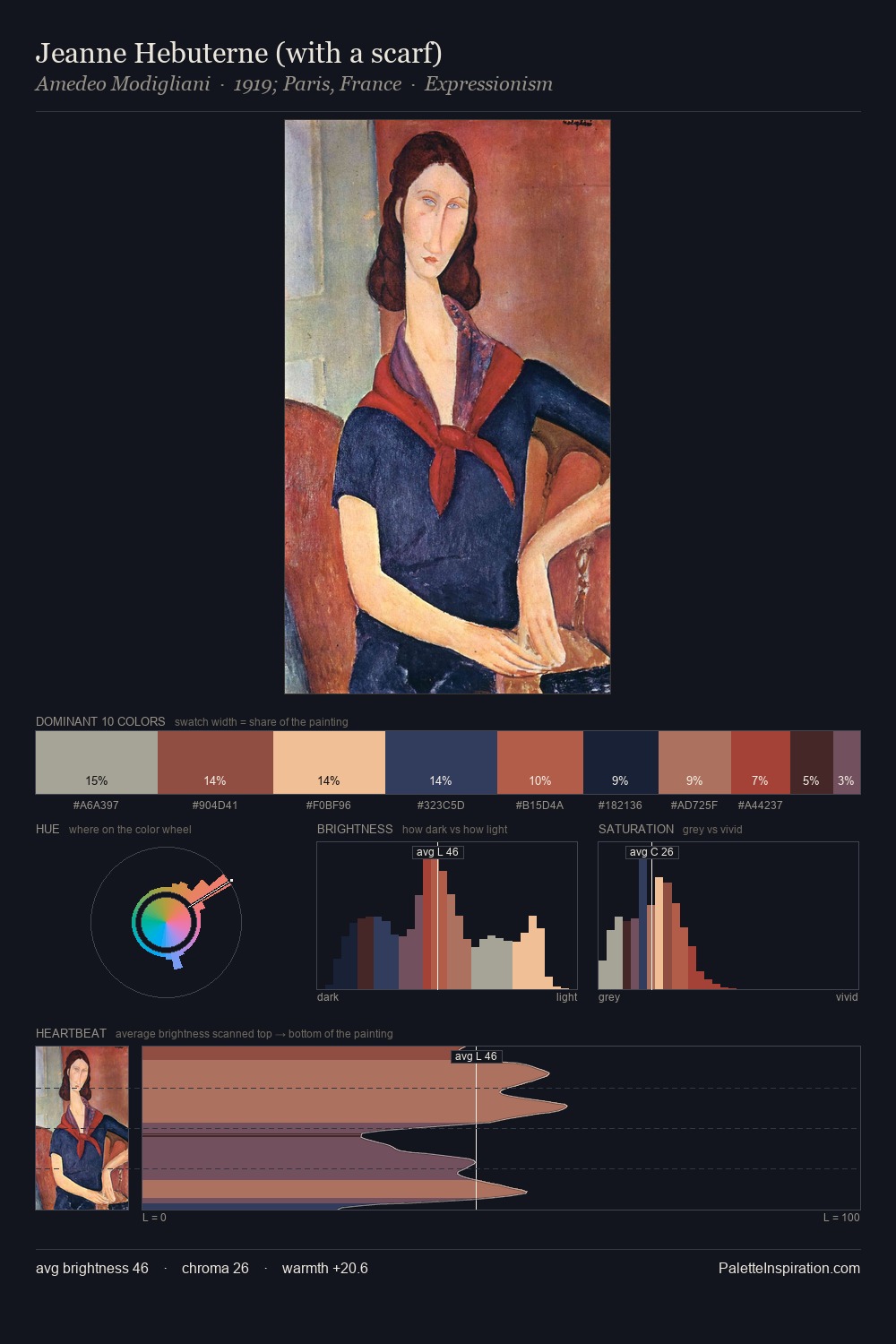Click the SATURATION section heading

(x=636, y=829)
